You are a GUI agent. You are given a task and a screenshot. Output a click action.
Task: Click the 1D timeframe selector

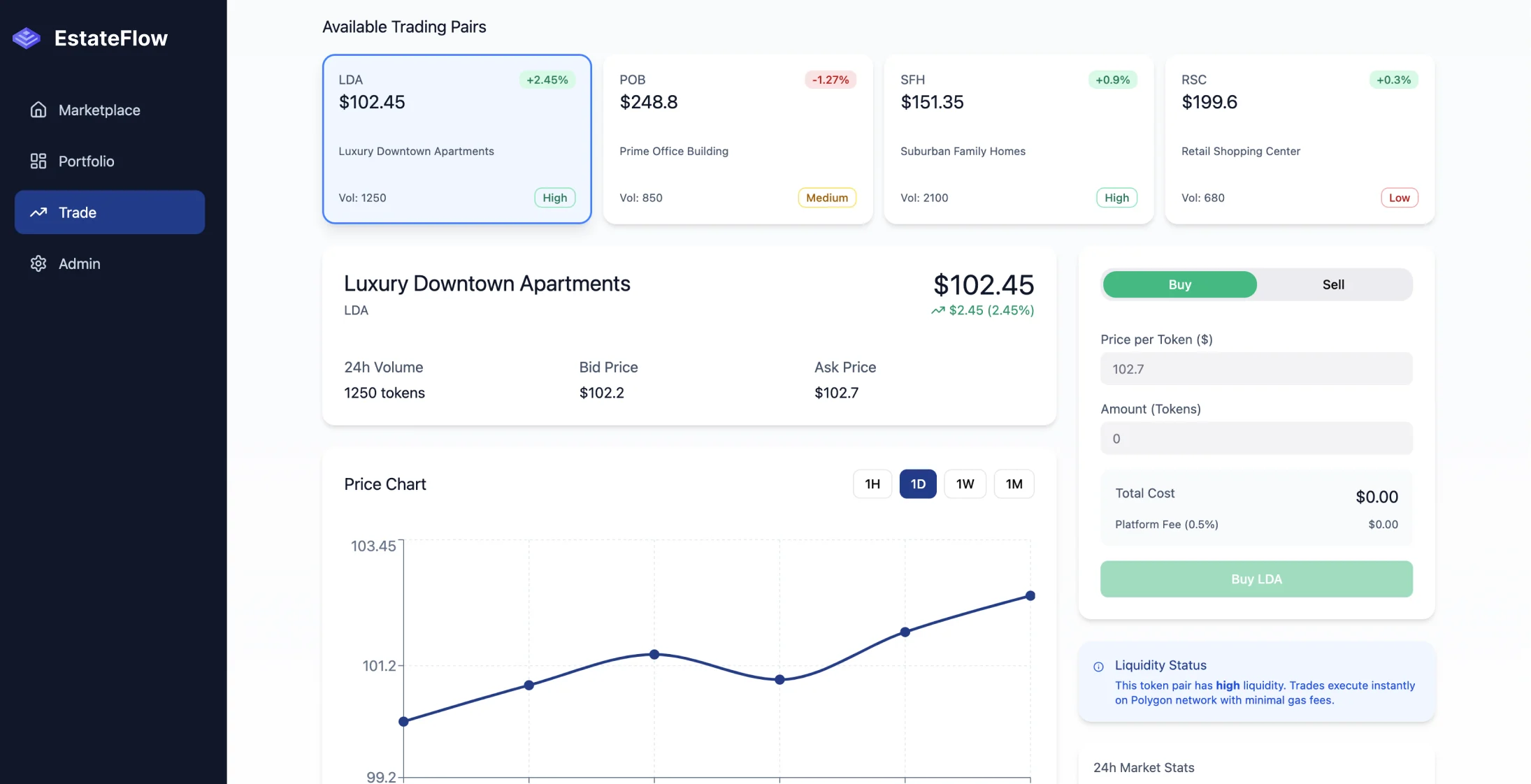tap(918, 484)
